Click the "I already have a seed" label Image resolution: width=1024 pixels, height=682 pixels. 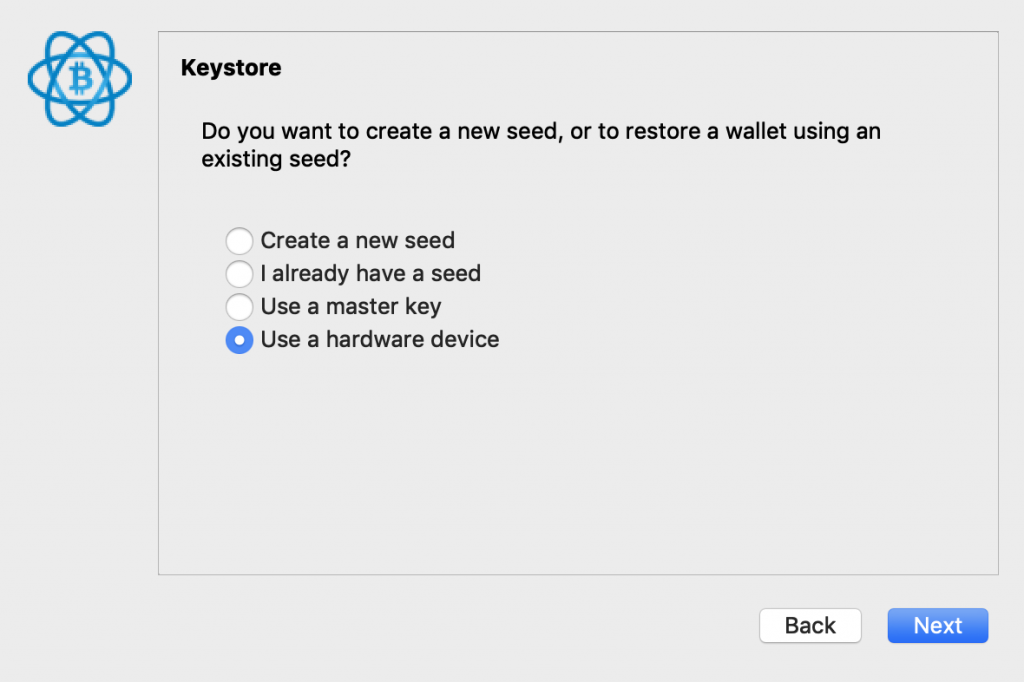(x=370, y=274)
